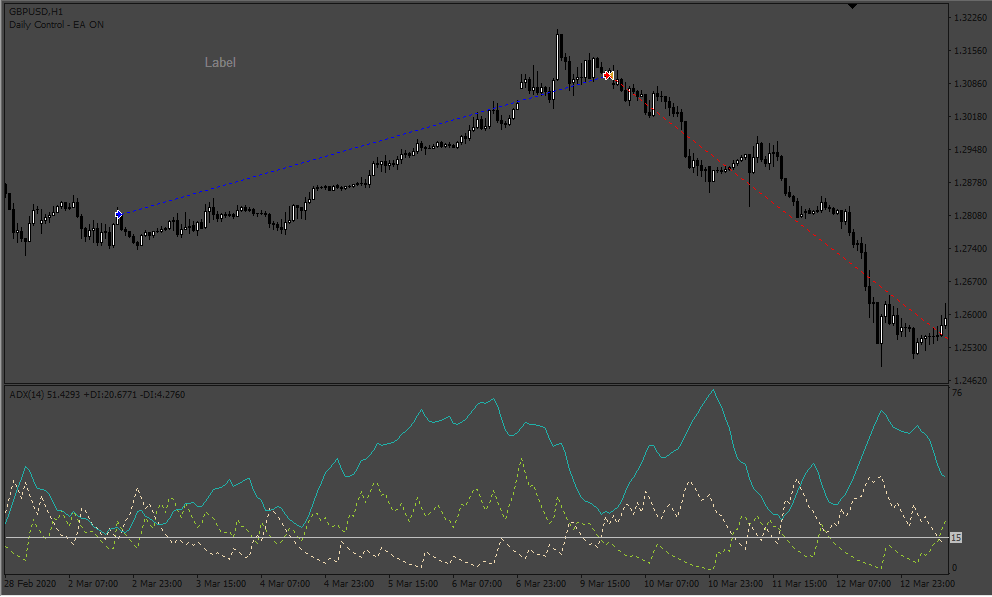Screen dimensions: 992x597
Task: Click the 1.26000 price scale label
Action: 970,315
